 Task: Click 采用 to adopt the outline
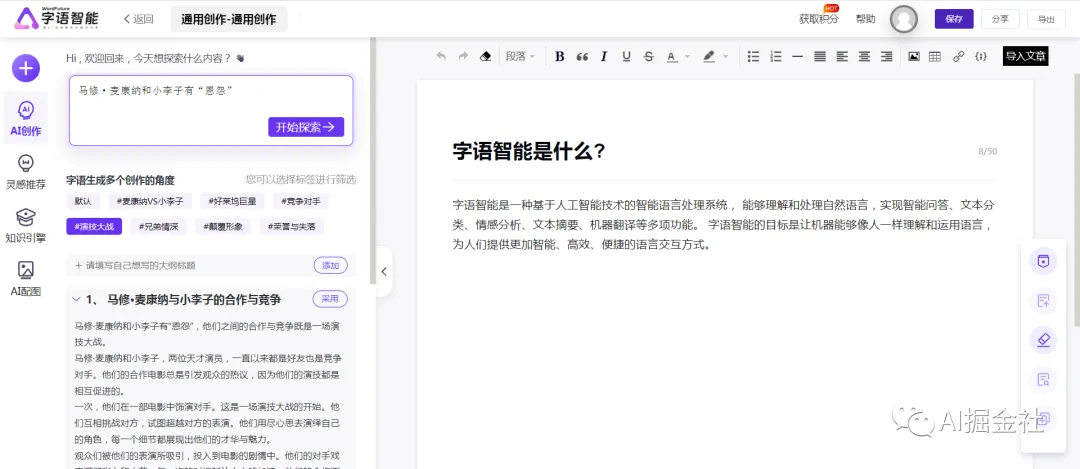pyautogui.click(x=331, y=299)
